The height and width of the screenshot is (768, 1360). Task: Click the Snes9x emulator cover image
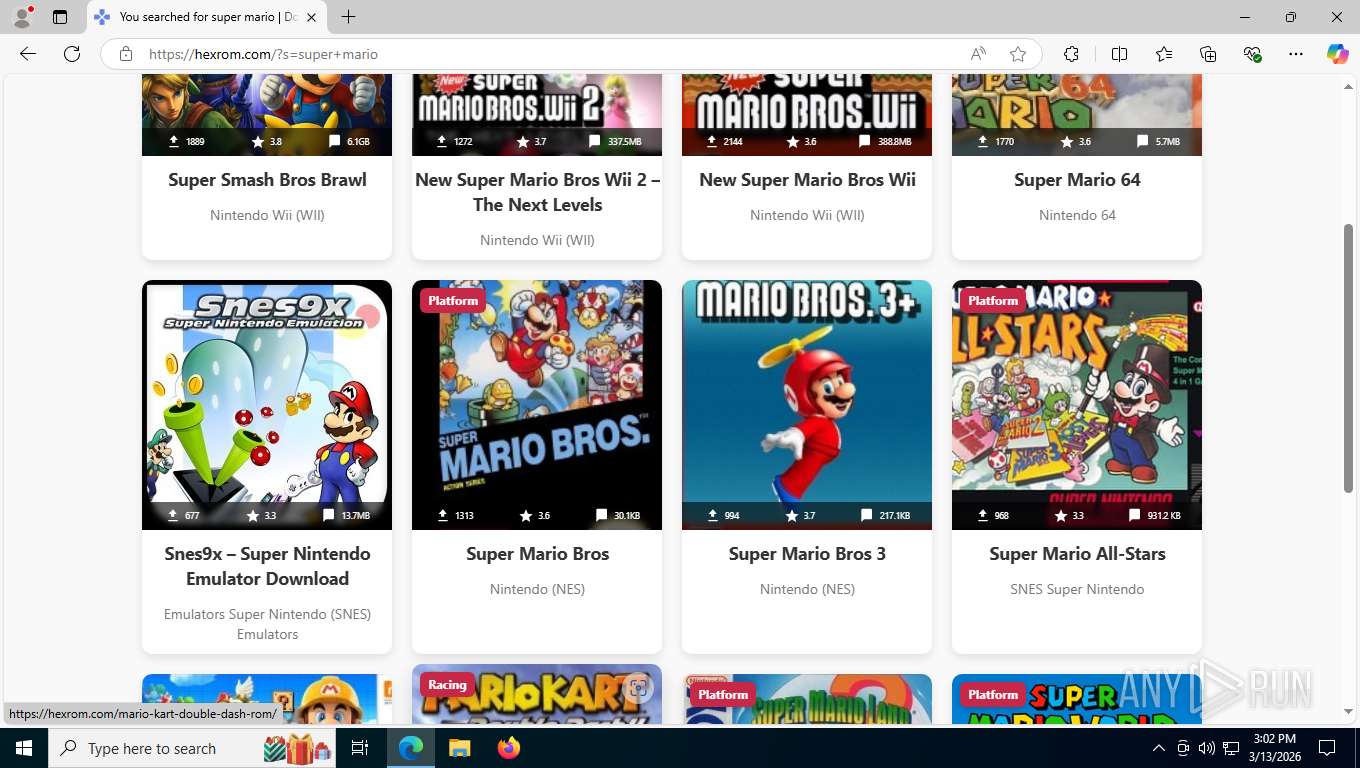point(267,405)
